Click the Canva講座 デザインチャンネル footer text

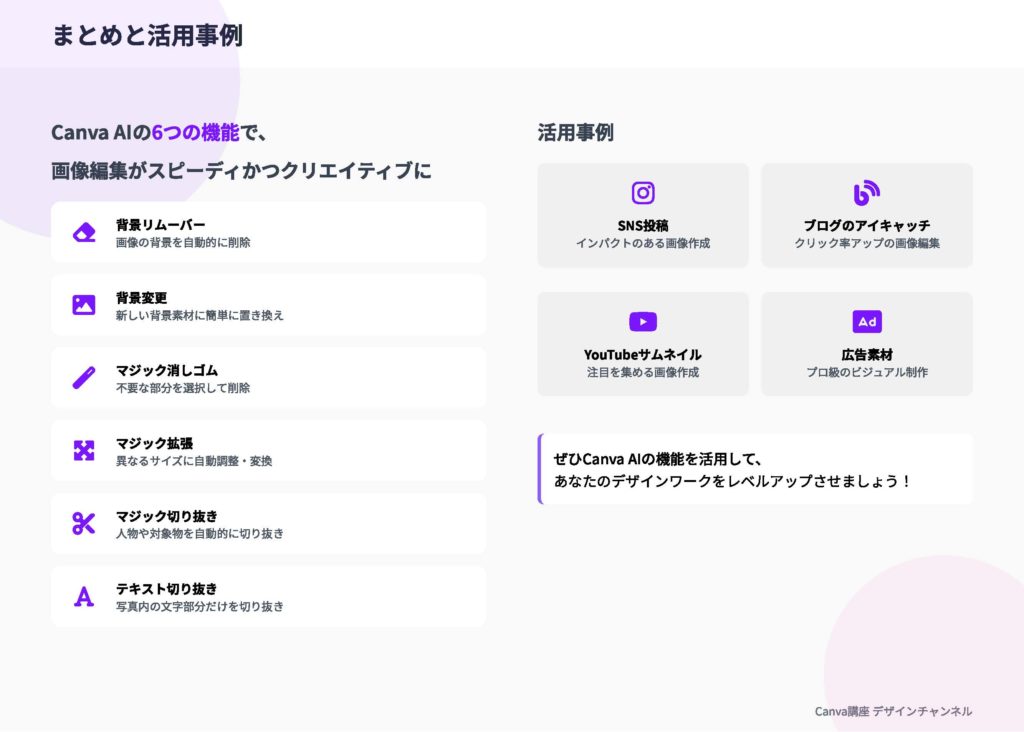pyautogui.click(x=893, y=711)
